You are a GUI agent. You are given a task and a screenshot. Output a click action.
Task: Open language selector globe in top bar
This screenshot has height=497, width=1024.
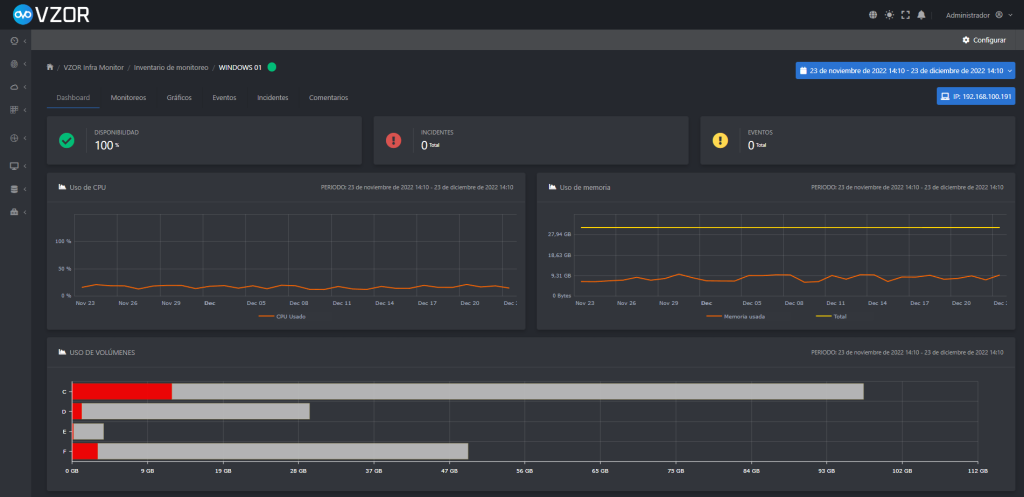tap(873, 15)
